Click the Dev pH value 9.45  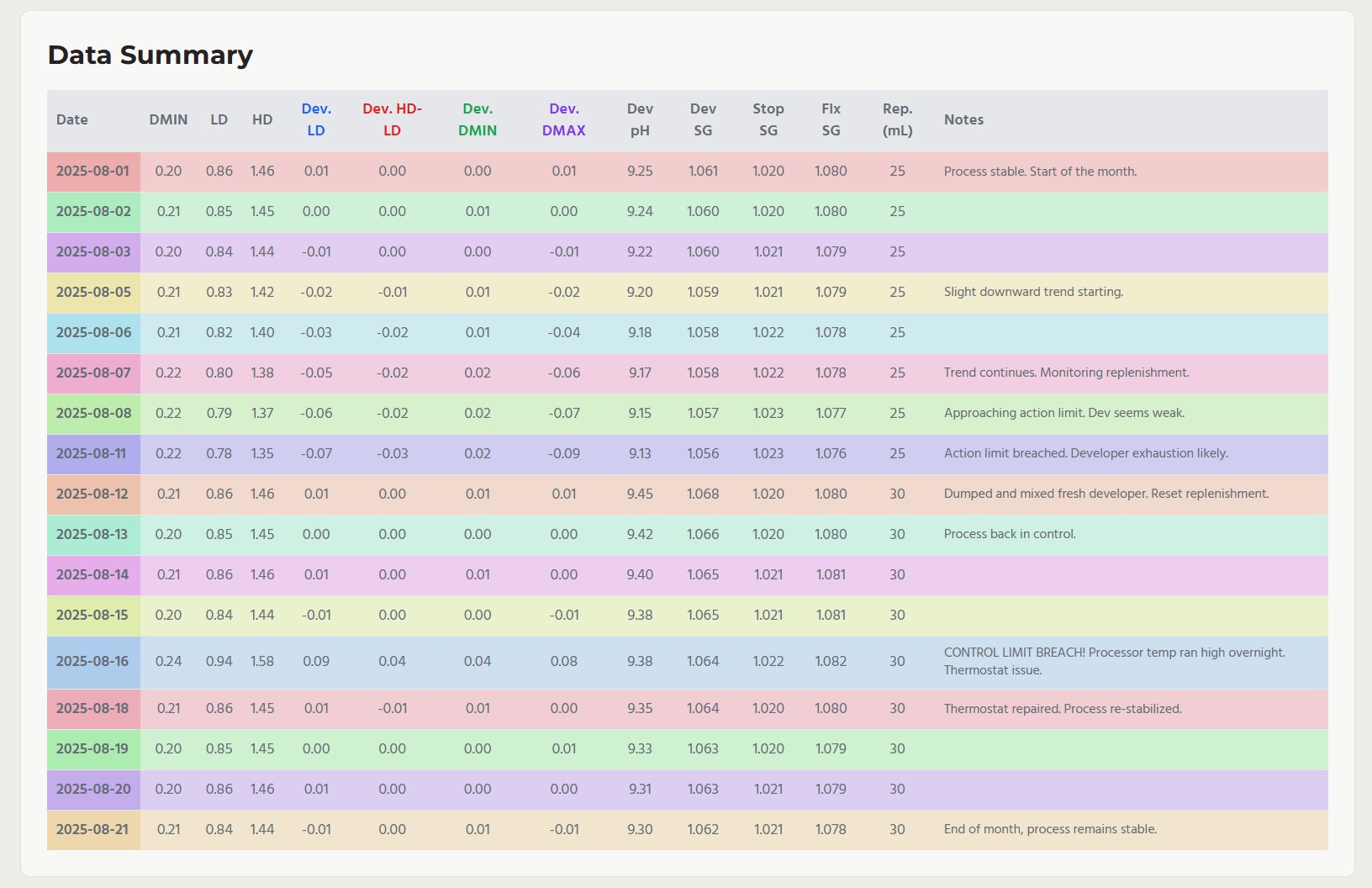pos(640,494)
